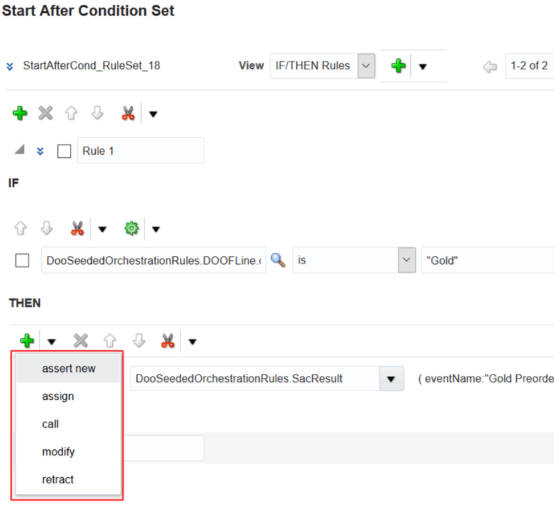The height and width of the screenshot is (508, 560).
Task: Click the Rule 1 name field
Action: (141, 151)
